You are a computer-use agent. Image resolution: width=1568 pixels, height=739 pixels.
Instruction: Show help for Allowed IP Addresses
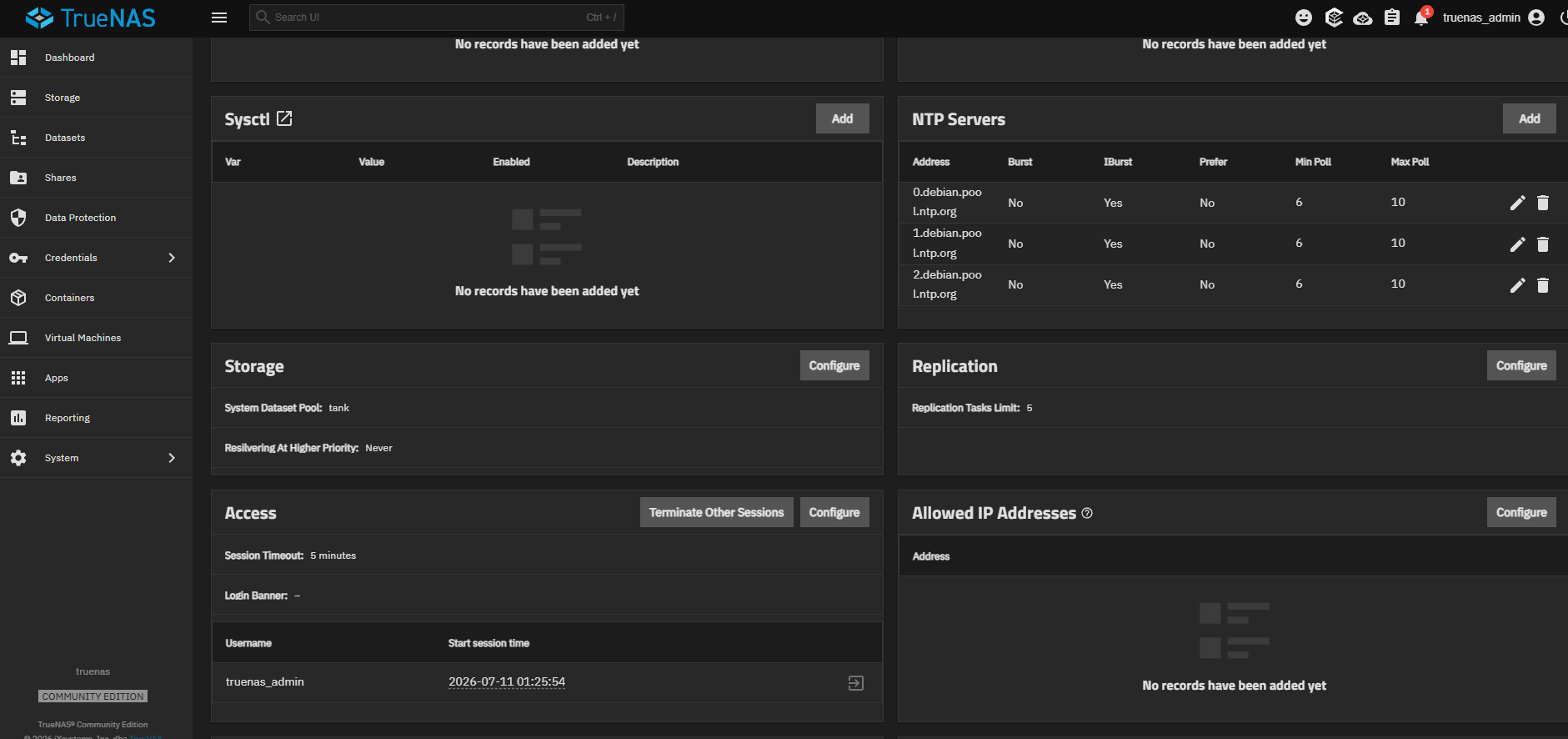1087,513
